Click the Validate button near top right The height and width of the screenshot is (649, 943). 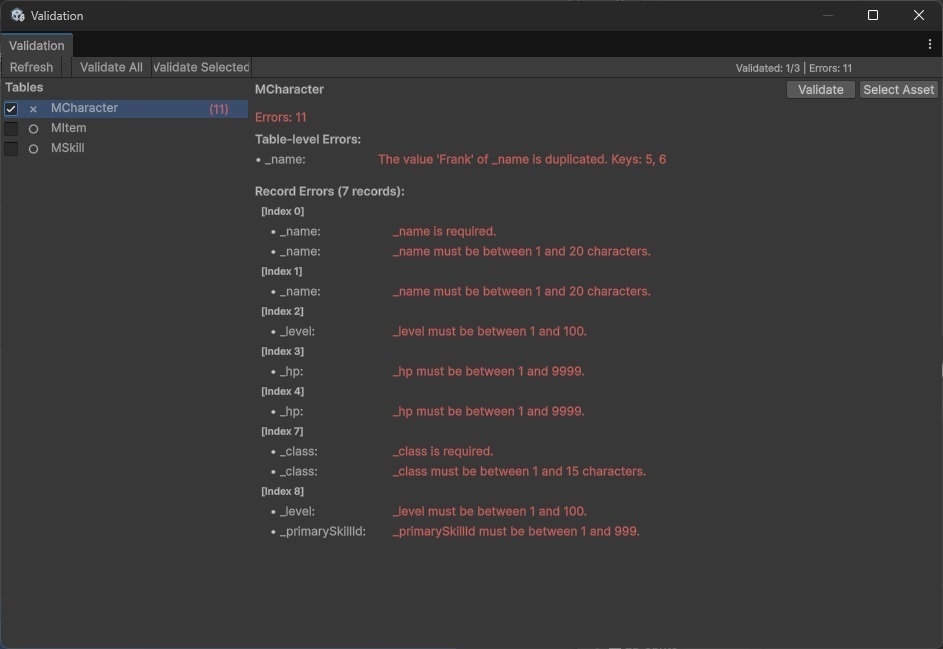820,89
